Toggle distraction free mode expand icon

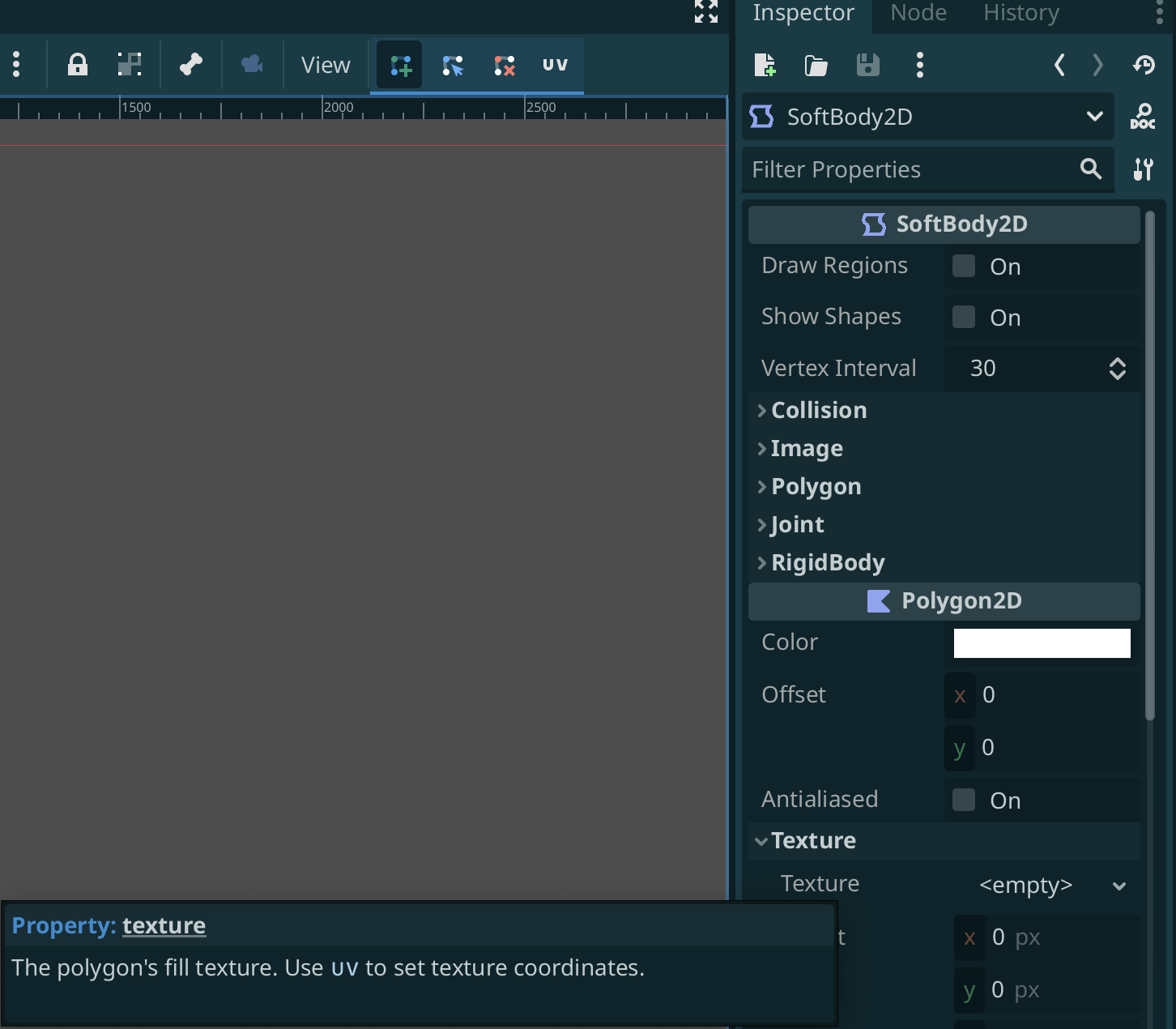coord(706,11)
